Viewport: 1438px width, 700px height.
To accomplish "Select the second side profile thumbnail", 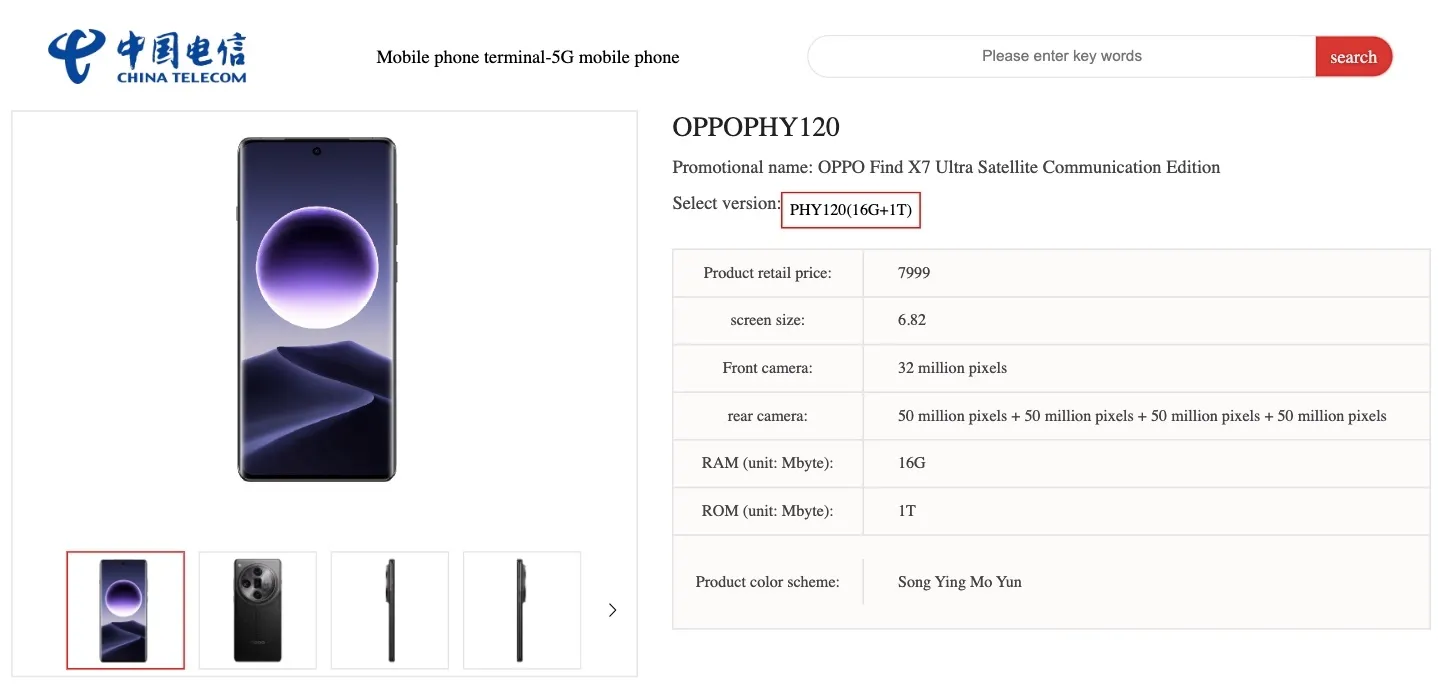I will (522, 610).
